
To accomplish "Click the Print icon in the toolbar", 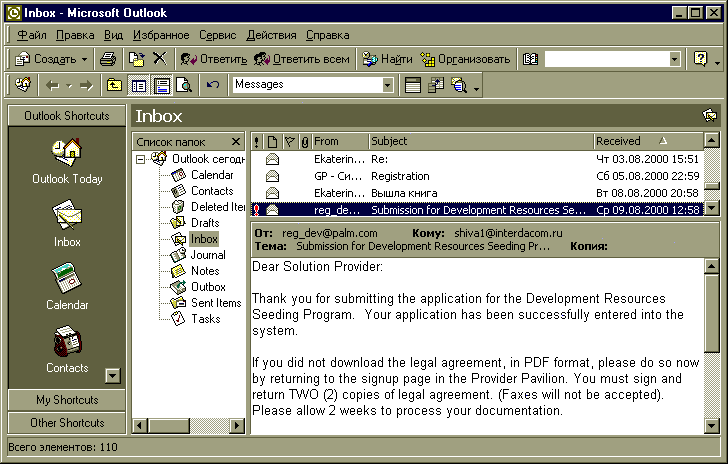I will pyautogui.click(x=108, y=59).
